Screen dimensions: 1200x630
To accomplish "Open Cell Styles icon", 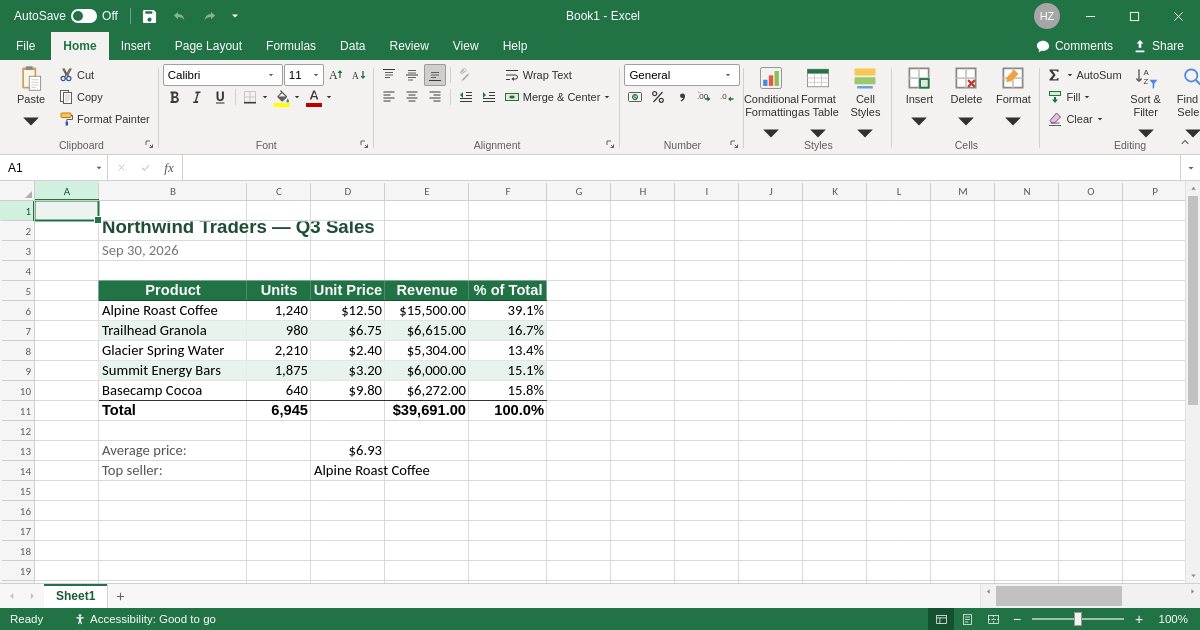I will 865,78.
